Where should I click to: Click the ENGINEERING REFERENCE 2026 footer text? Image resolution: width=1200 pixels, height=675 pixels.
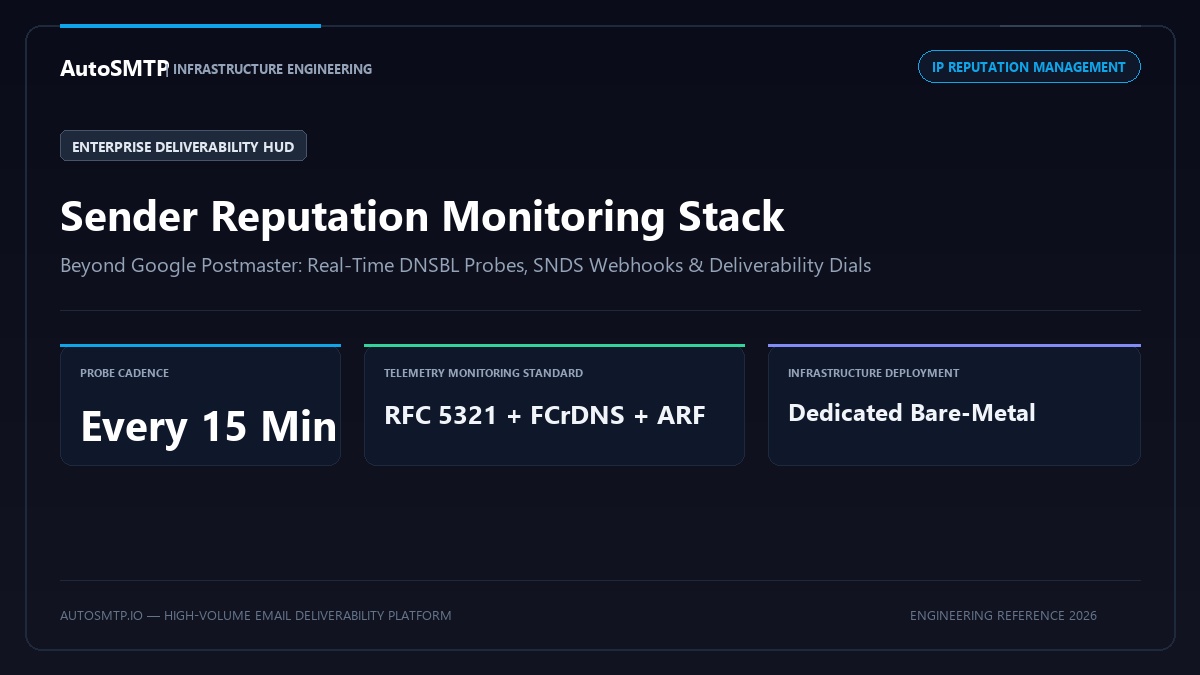point(1003,615)
